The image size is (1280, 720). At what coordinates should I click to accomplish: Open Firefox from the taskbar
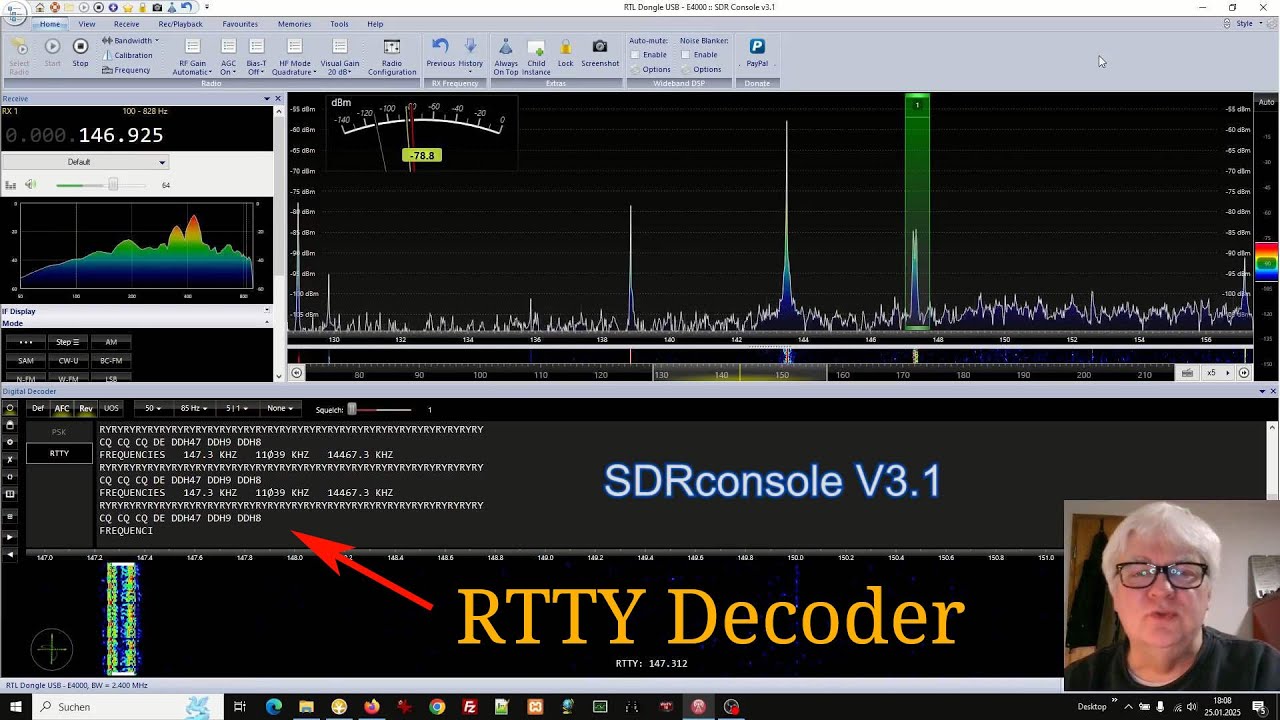(x=372, y=706)
